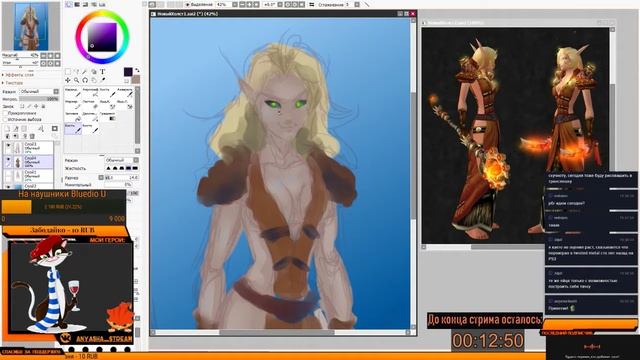Select the Zoom magnifier tool
Screen dimensions: 640x360
(x=76, y=80)
